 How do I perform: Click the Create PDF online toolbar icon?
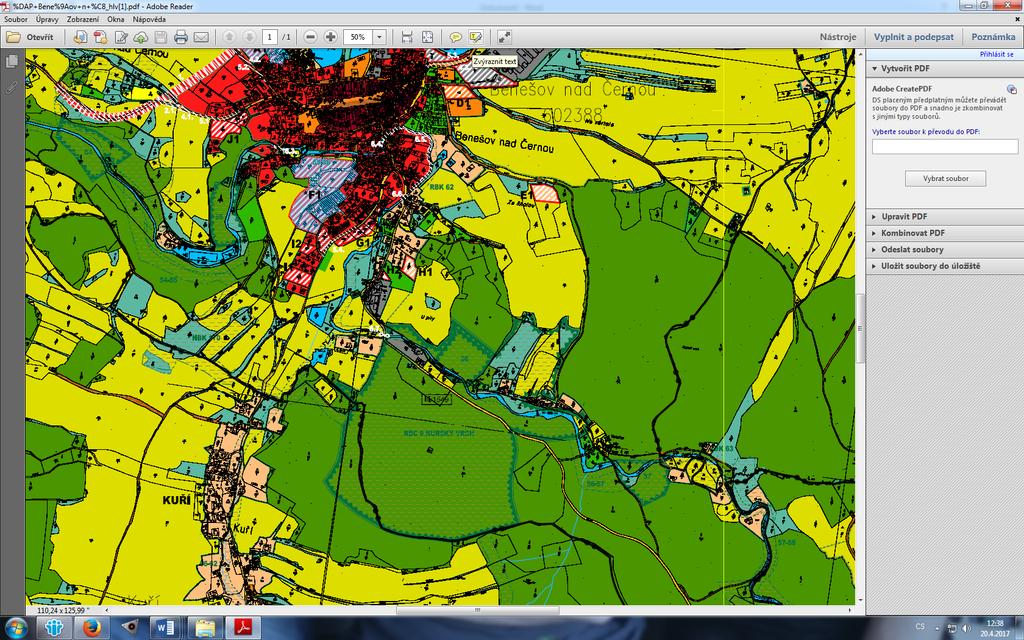[101, 37]
